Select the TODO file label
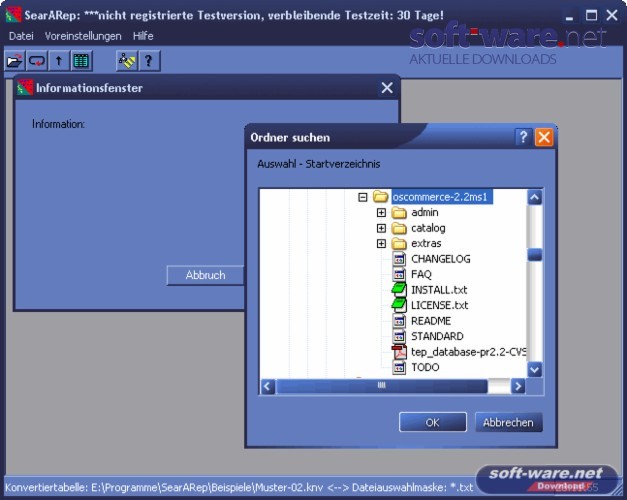The height and width of the screenshot is (500, 627). 425,367
